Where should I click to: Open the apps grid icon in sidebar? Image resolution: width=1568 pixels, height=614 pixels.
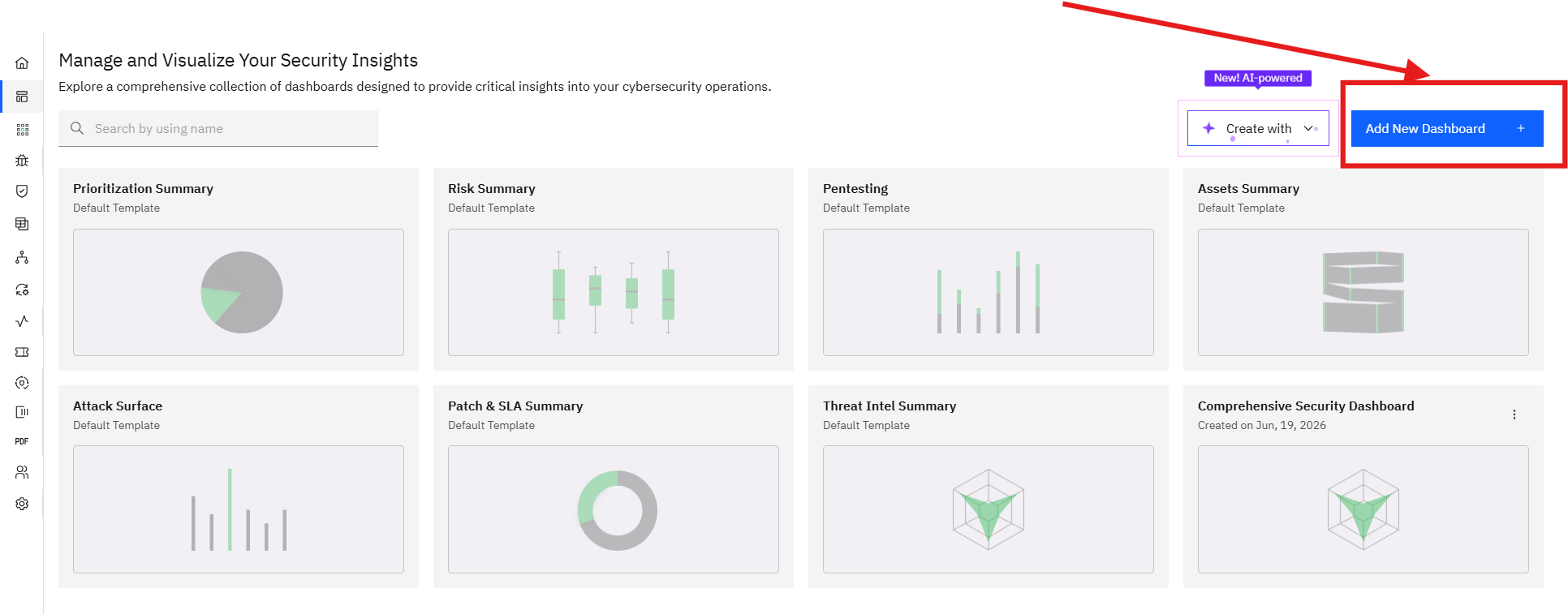pos(22,130)
